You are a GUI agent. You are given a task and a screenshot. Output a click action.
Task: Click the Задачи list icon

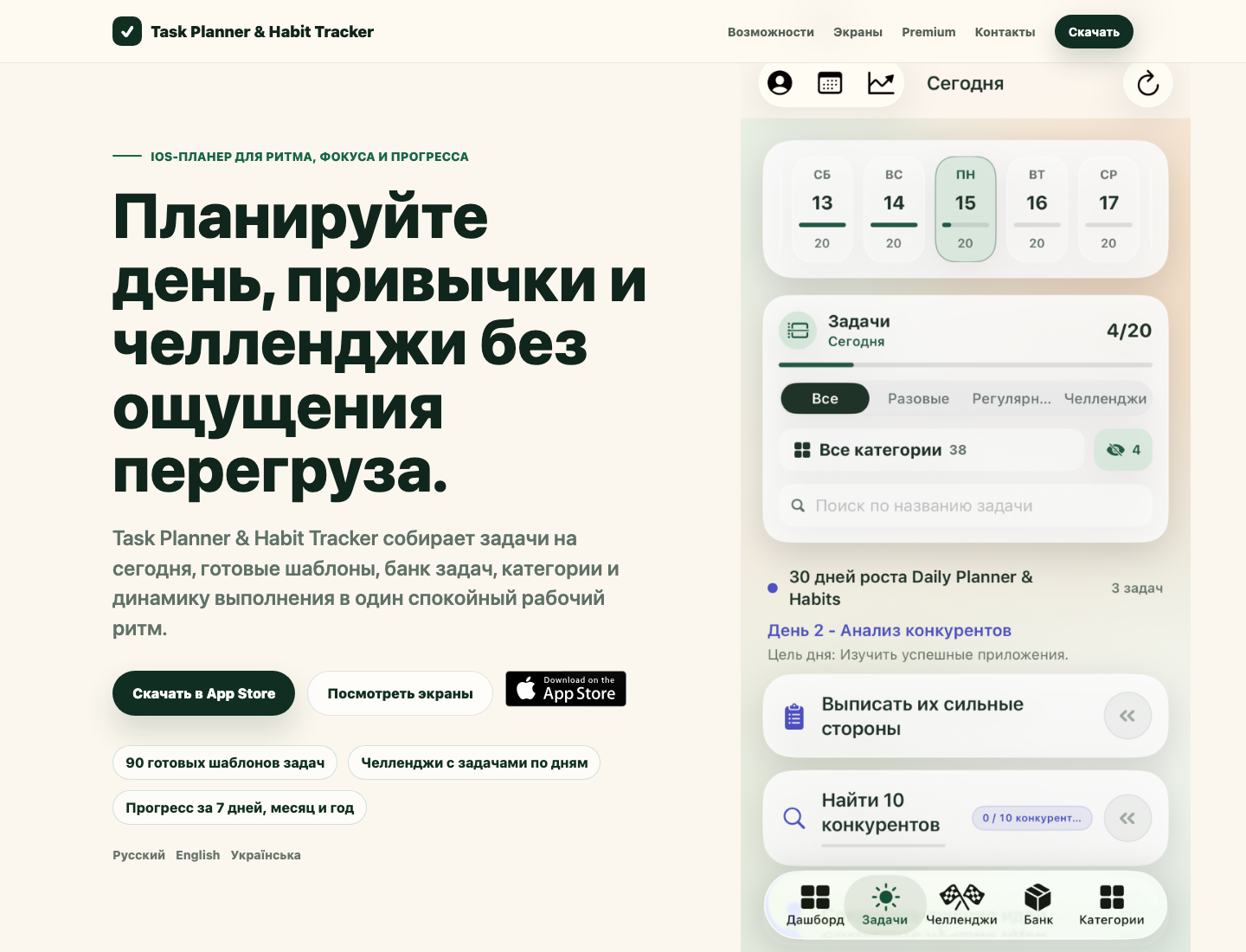point(798,331)
